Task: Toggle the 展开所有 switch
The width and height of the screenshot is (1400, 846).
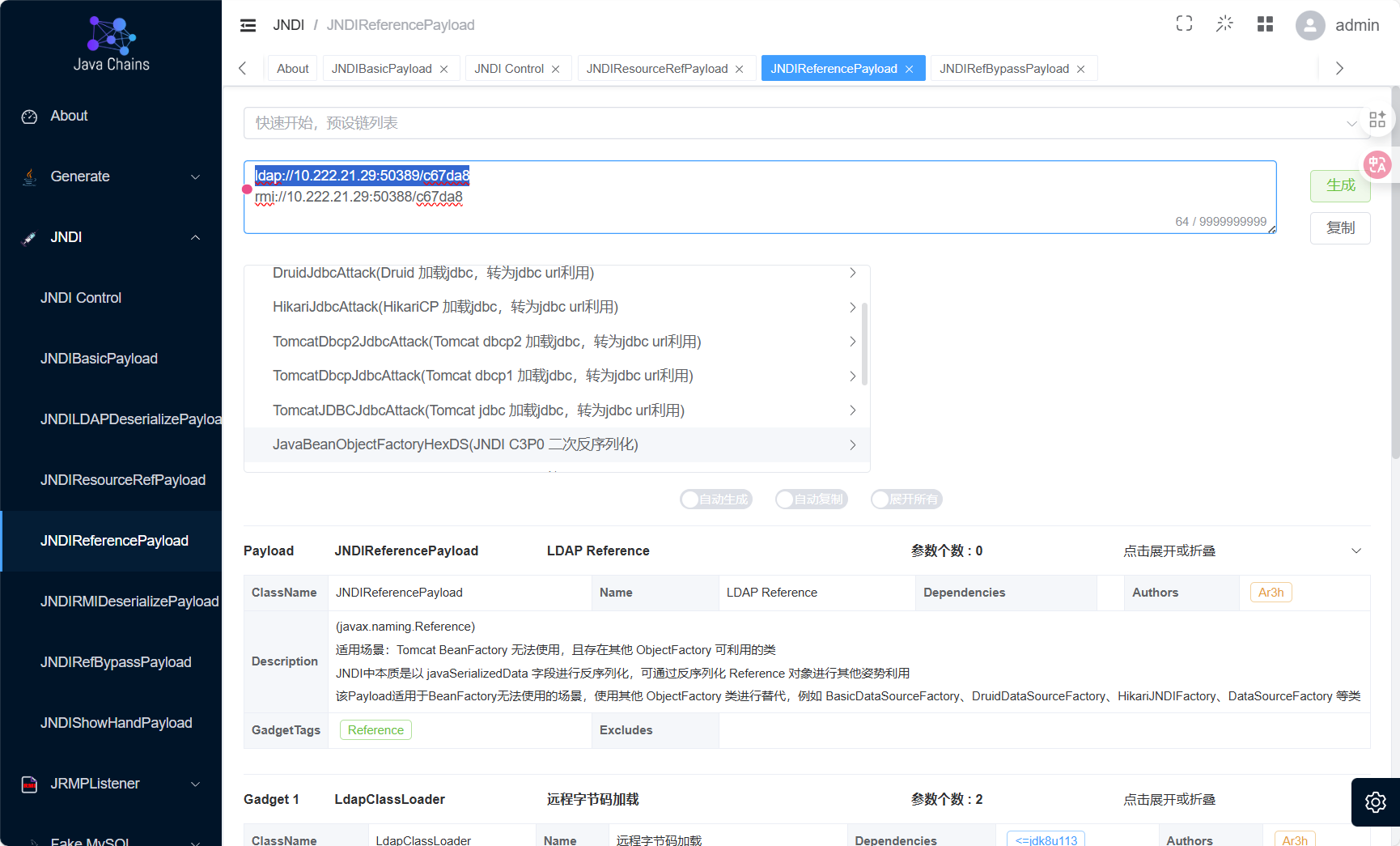Action: (x=906, y=500)
